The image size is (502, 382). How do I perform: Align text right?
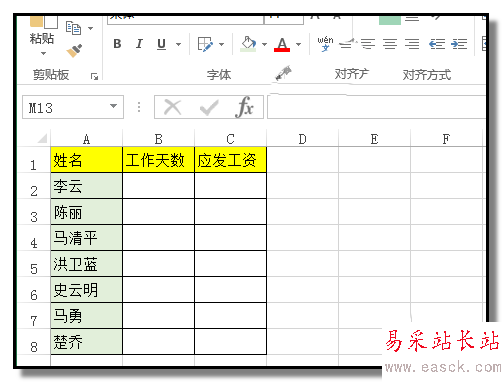point(412,44)
